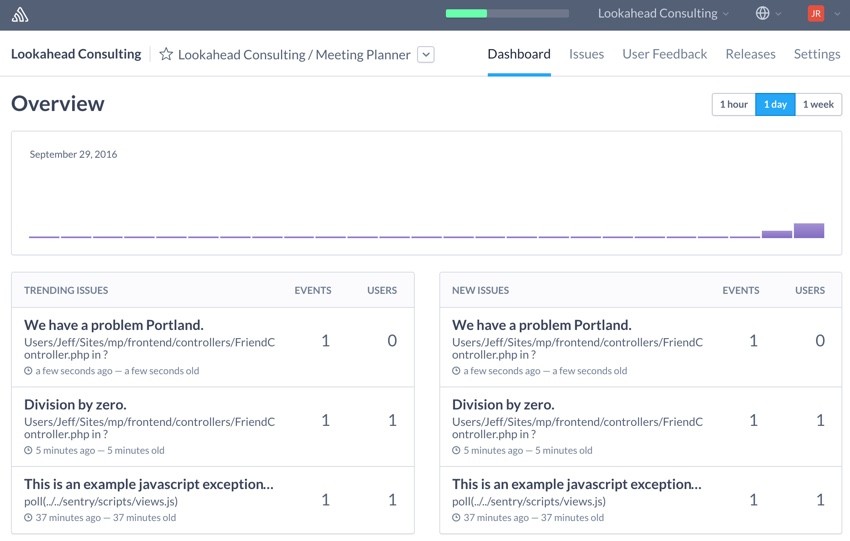This screenshot has height=541, width=850.
Task: Click the Lookahead Consulting organization title link
Action: pyautogui.click(x=76, y=54)
